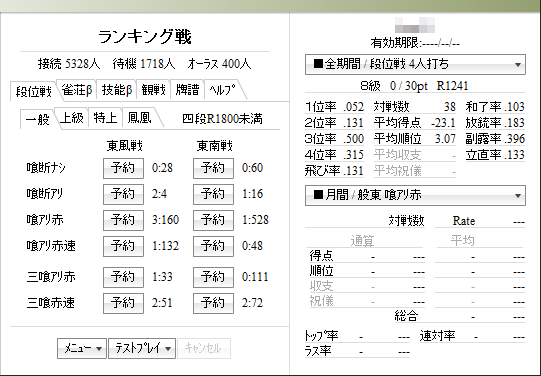The image size is (541, 376).
Task: Open the 観戦 tab
Action: click(154, 90)
